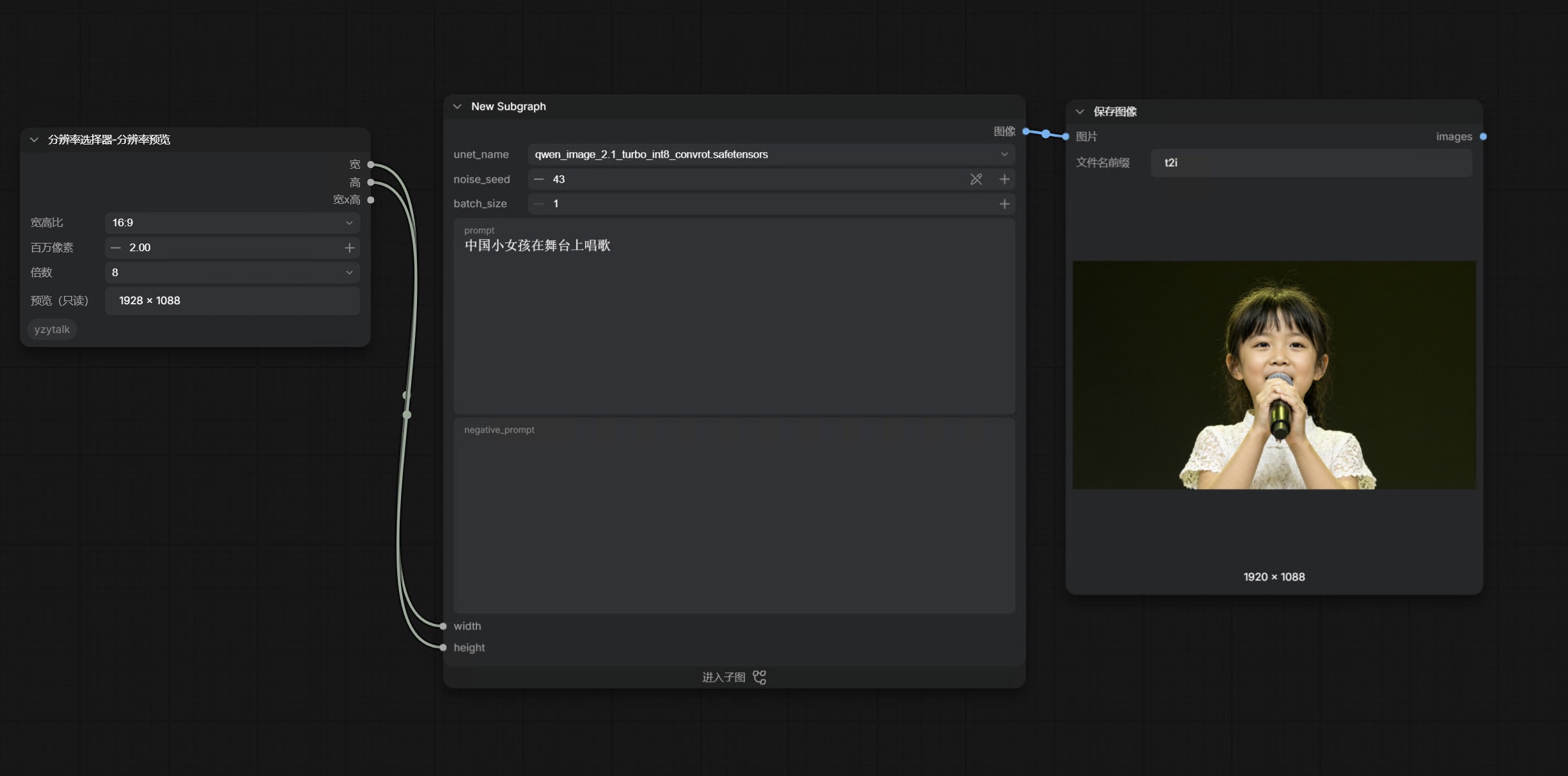Viewport: 1568px width, 776px height.
Task: Click the 图像 output socket on subgraph
Action: 1026,131
